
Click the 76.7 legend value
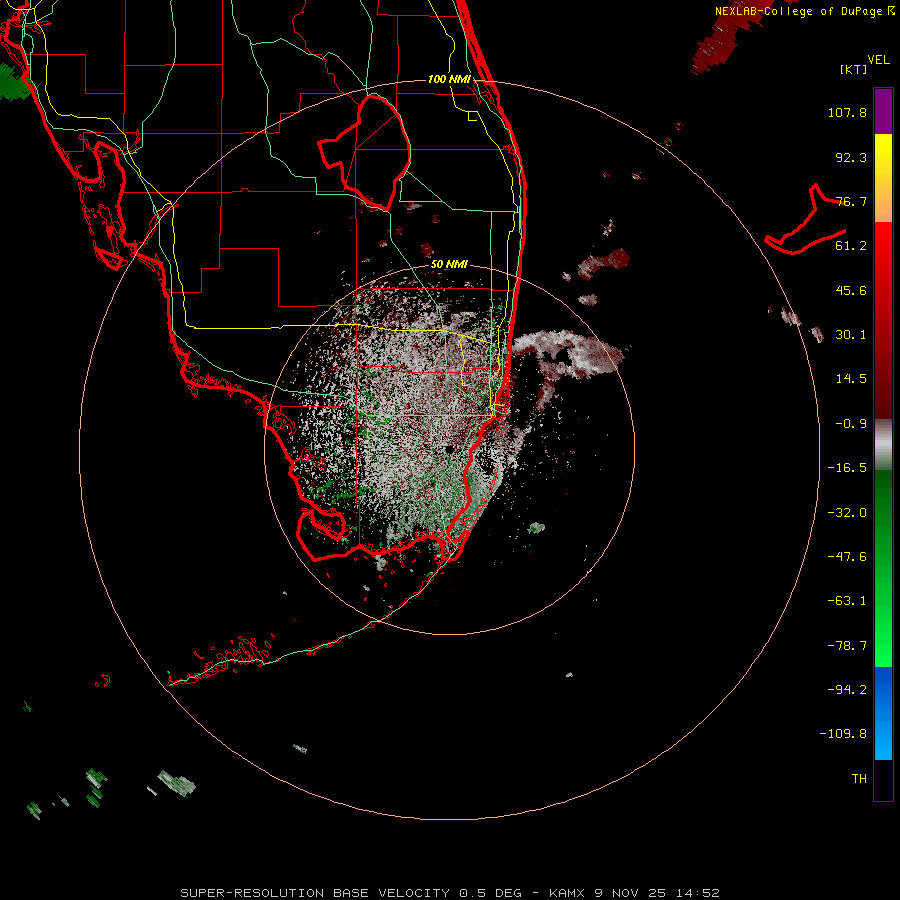(851, 201)
